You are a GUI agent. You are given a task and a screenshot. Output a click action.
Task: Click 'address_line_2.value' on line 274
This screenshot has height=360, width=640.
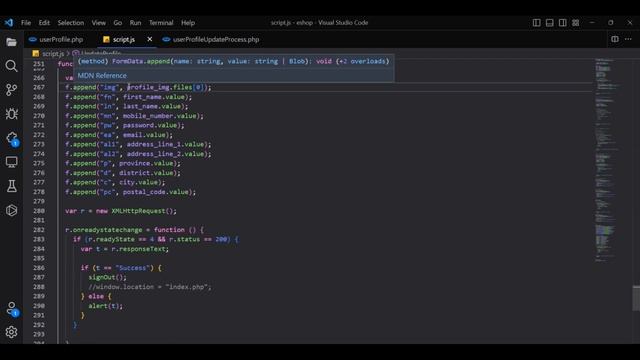(x=165, y=154)
